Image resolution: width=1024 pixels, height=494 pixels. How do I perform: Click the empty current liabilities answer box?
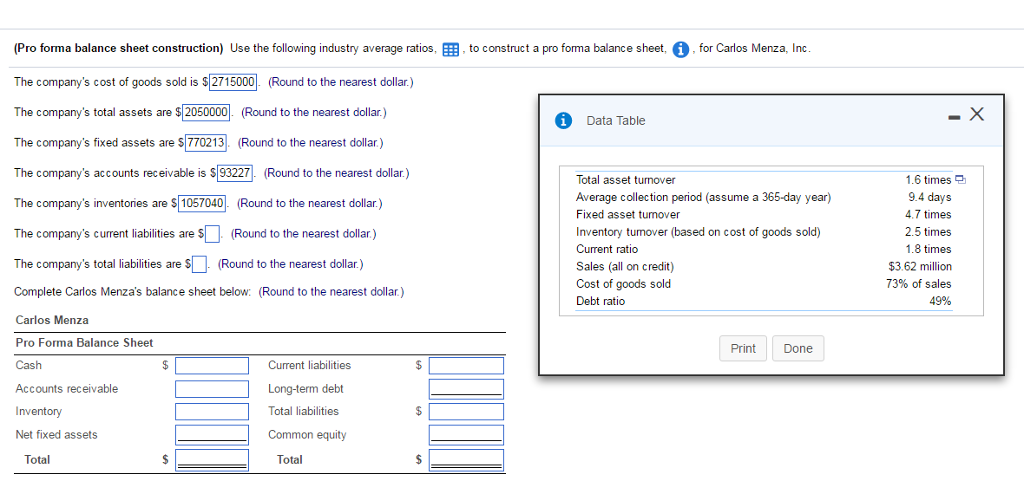pyautogui.click(x=214, y=233)
